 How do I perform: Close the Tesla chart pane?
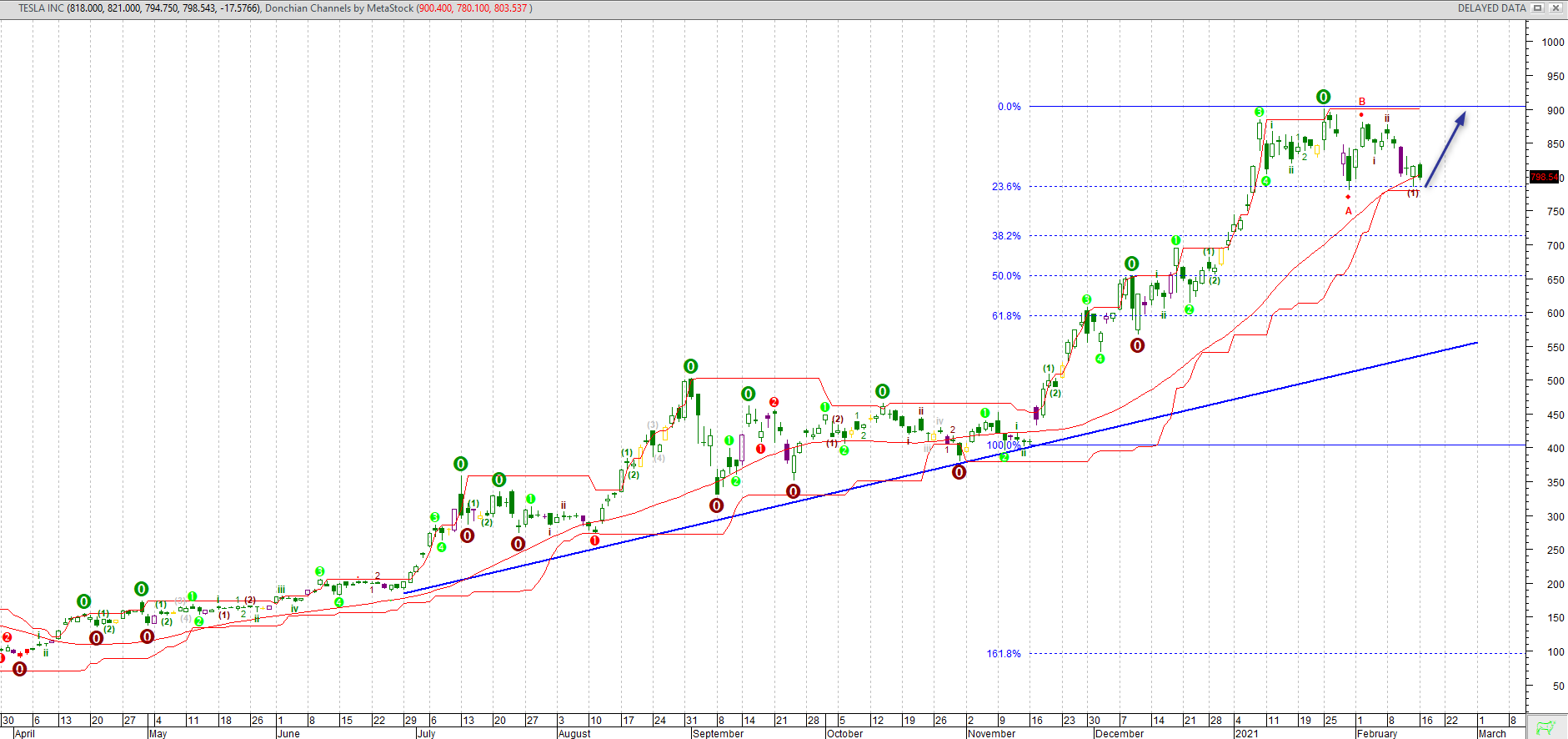[1556, 8]
